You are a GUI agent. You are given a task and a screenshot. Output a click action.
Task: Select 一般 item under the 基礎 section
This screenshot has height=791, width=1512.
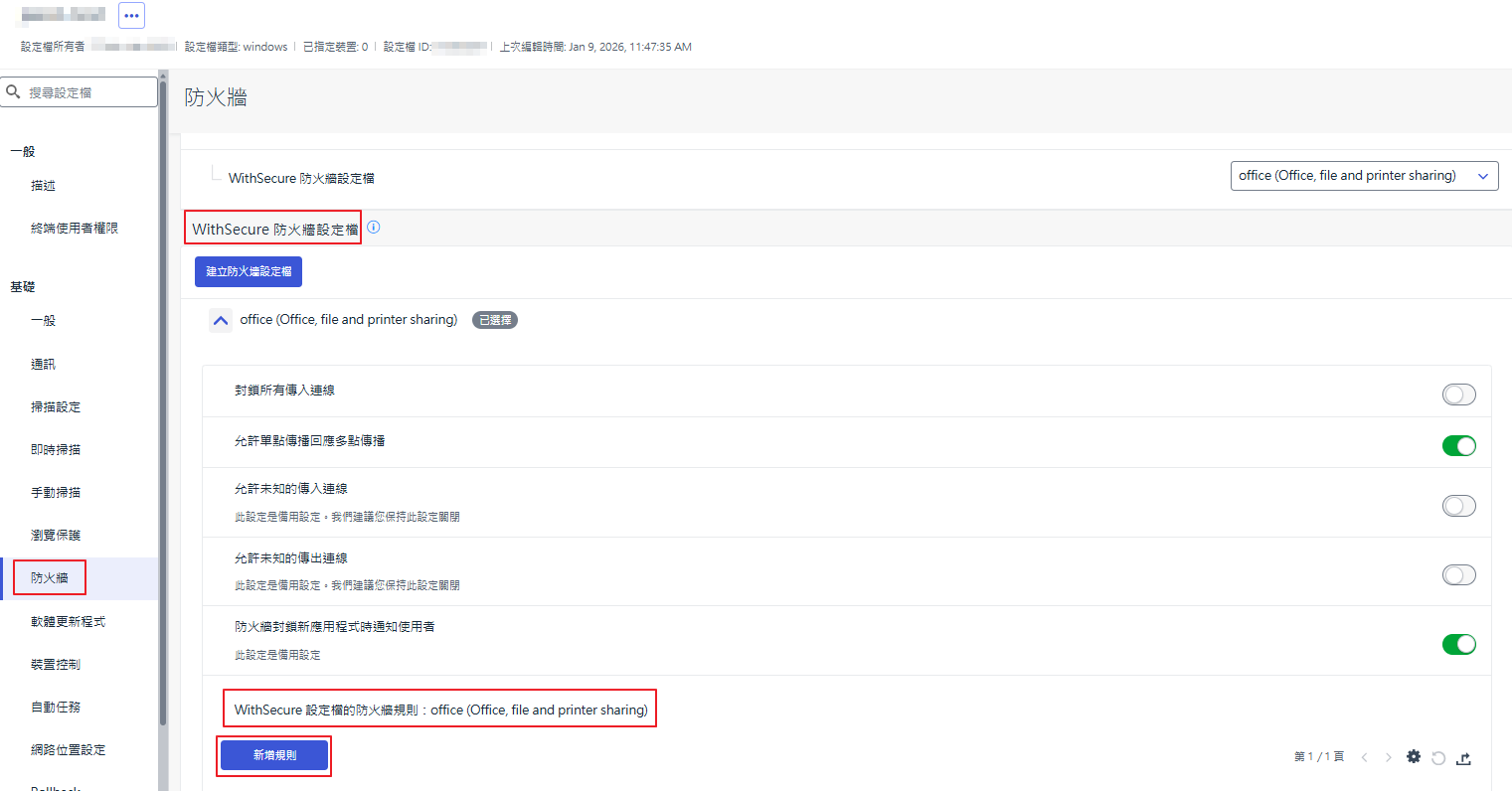(x=44, y=321)
